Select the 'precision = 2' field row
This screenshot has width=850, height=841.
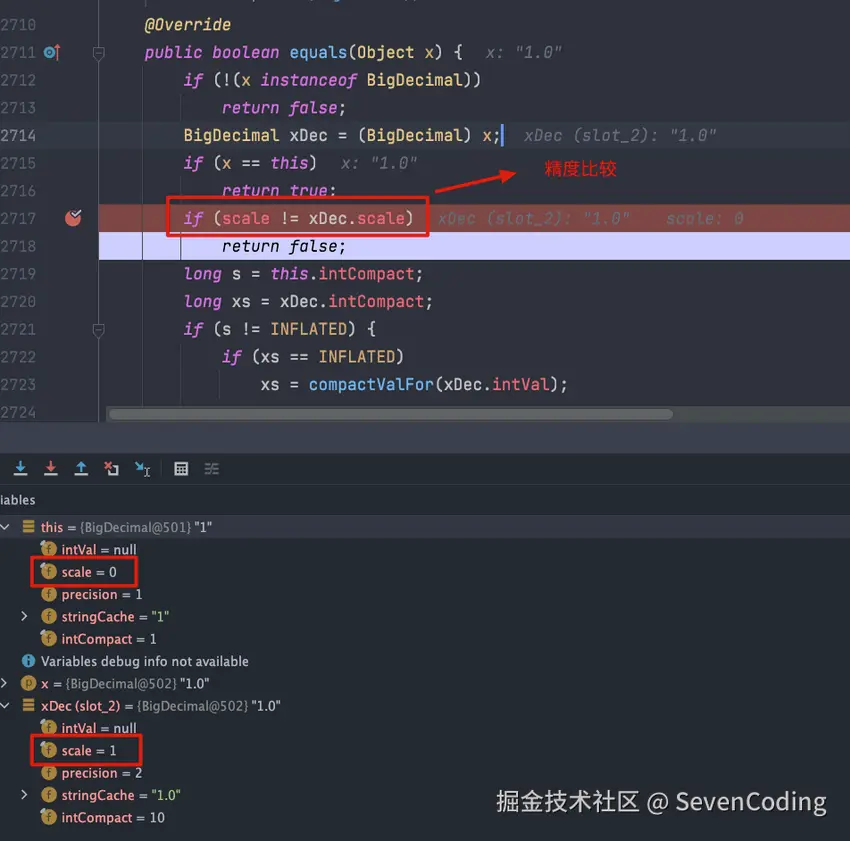425,773
